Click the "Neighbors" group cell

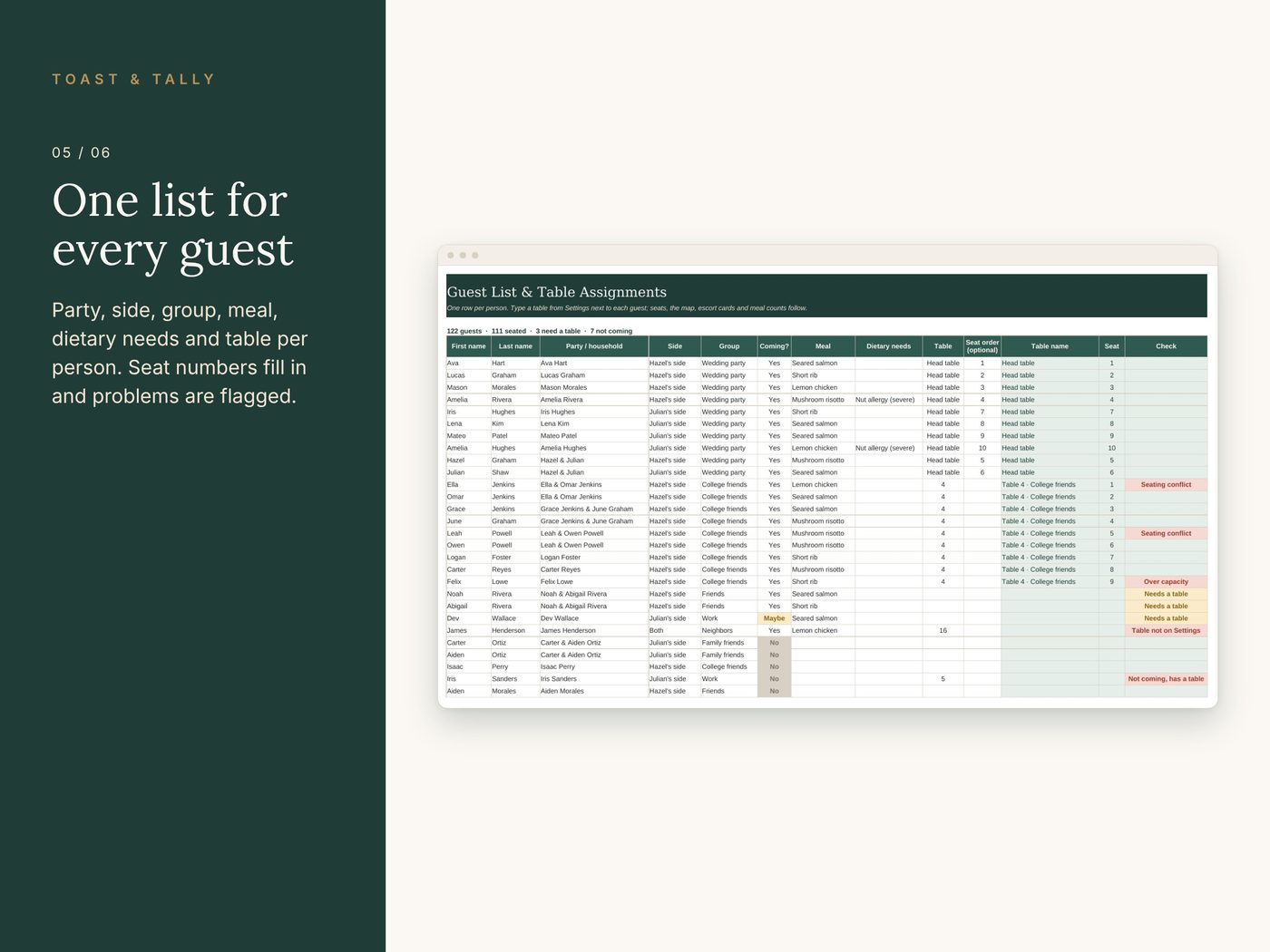click(x=729, y=630)
